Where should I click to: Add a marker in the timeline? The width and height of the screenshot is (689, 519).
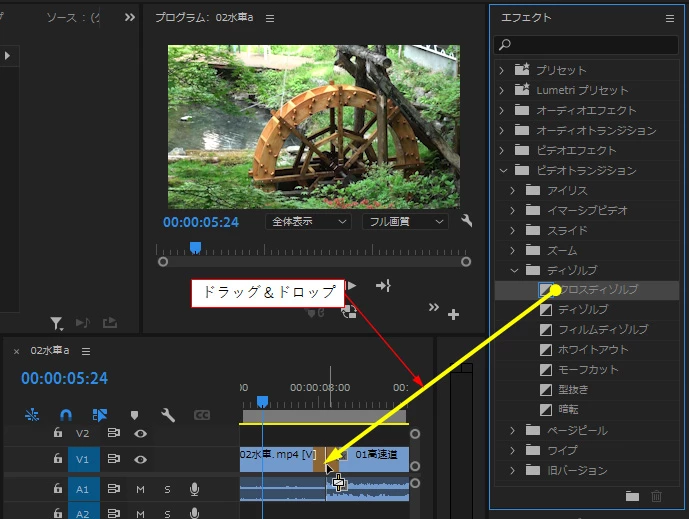[x=134, y=415]
